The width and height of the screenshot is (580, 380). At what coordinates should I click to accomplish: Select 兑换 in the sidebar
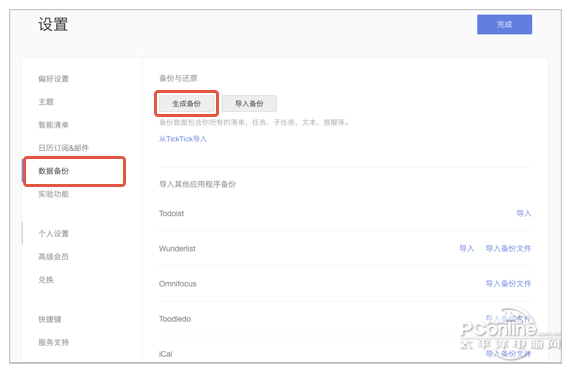46,280
